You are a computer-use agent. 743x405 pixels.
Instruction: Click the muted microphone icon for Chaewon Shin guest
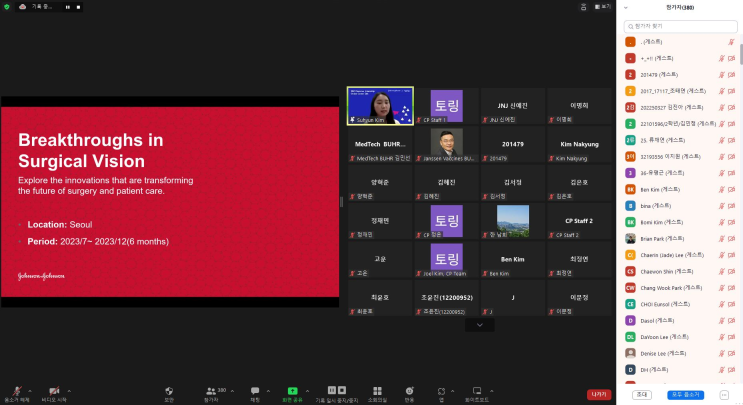click(722, 271)
